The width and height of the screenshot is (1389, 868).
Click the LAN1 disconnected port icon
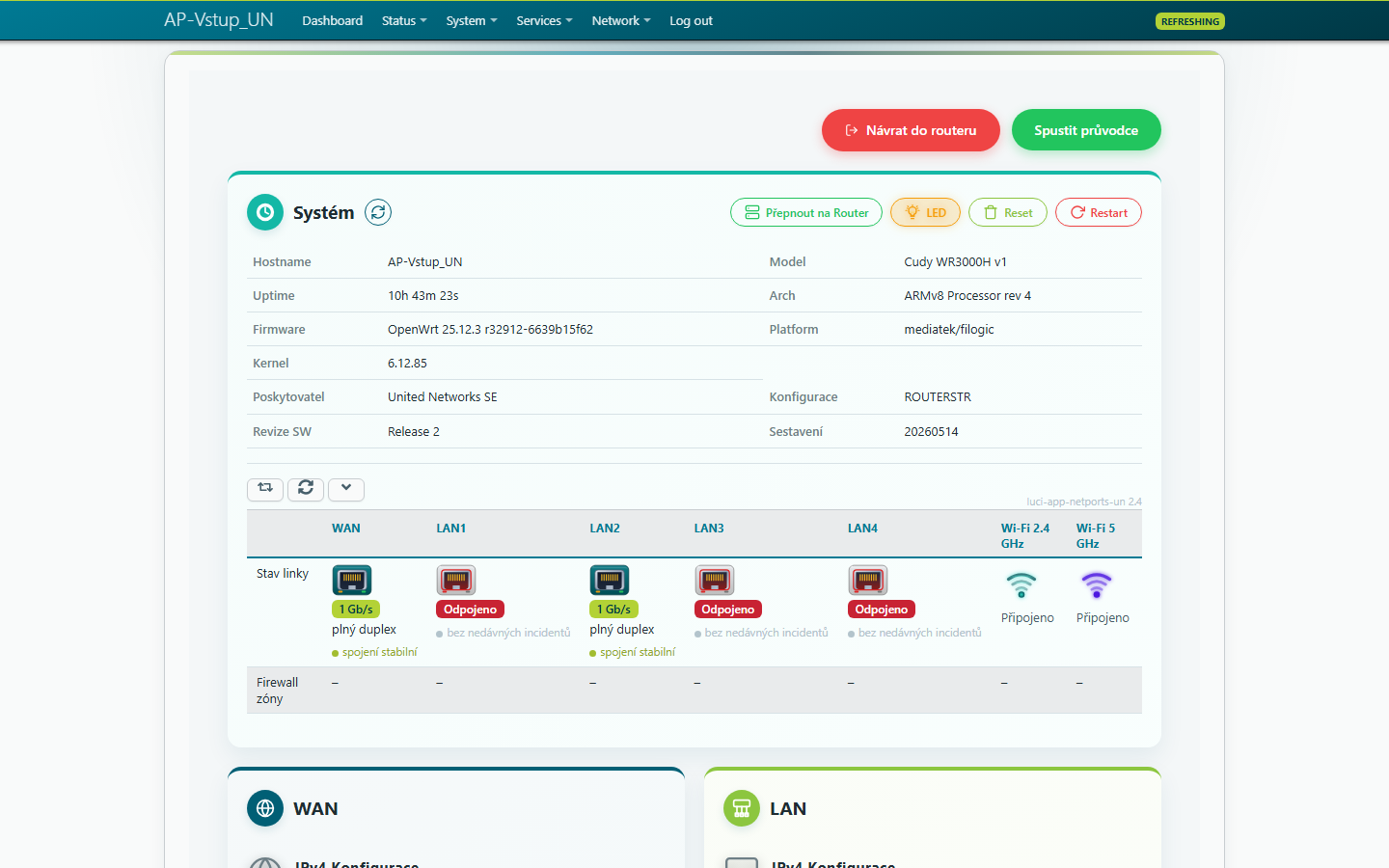pyautogui.click(x=456, y=581)
